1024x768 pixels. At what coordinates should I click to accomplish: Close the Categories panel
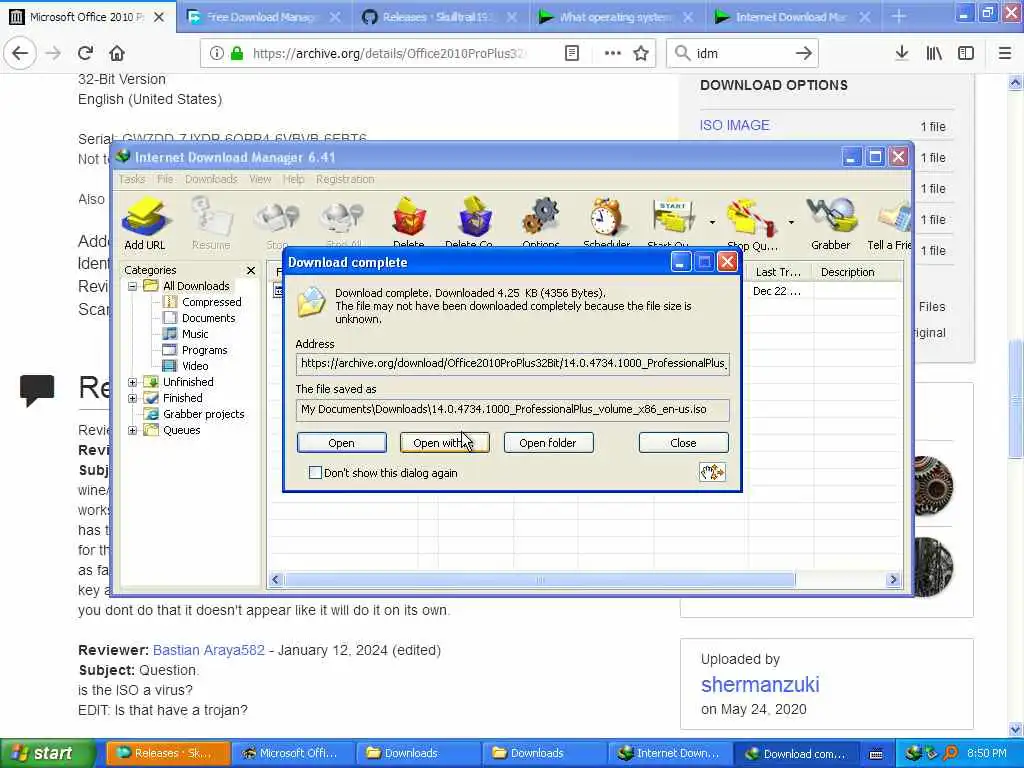coord(251,270)
